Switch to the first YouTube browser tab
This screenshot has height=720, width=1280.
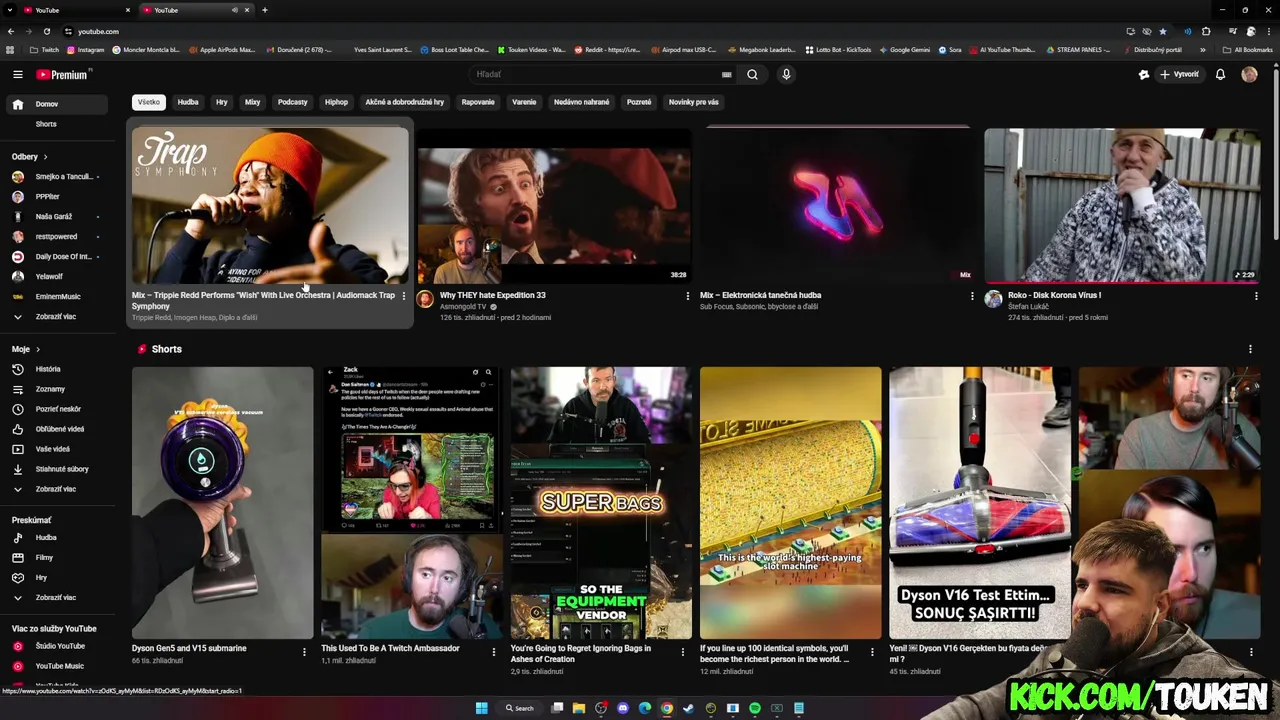75,10
